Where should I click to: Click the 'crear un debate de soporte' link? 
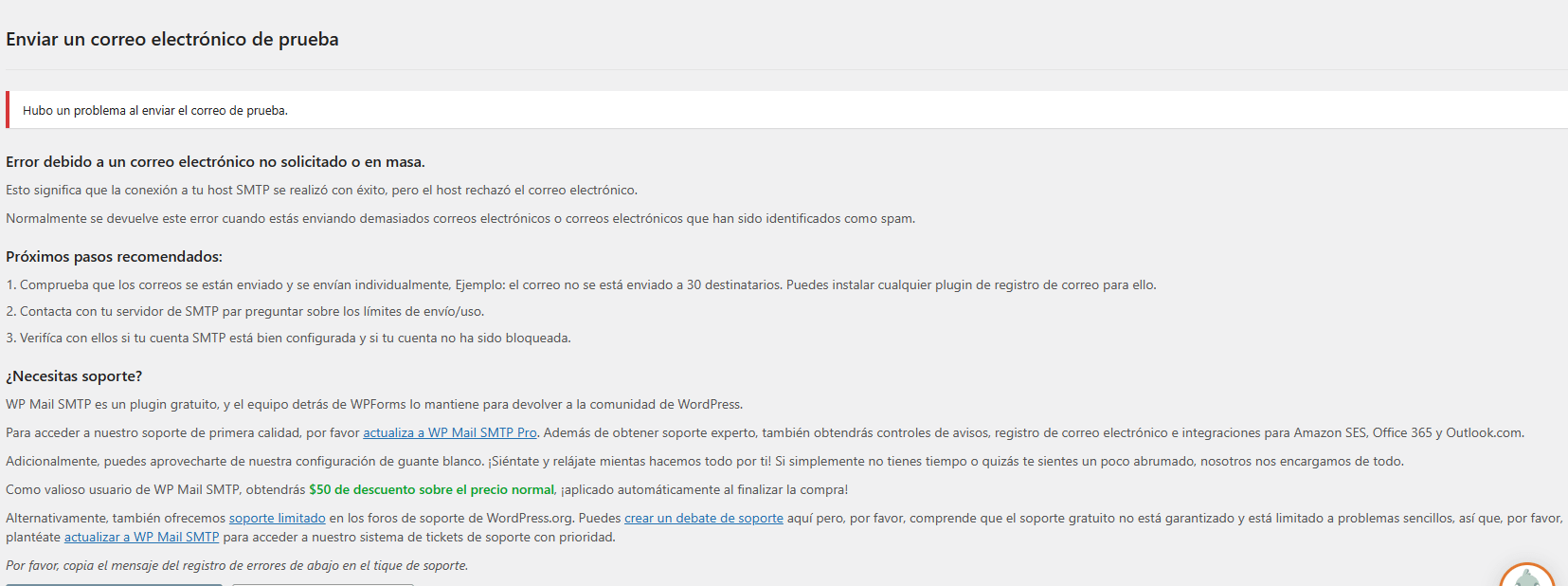704,518
